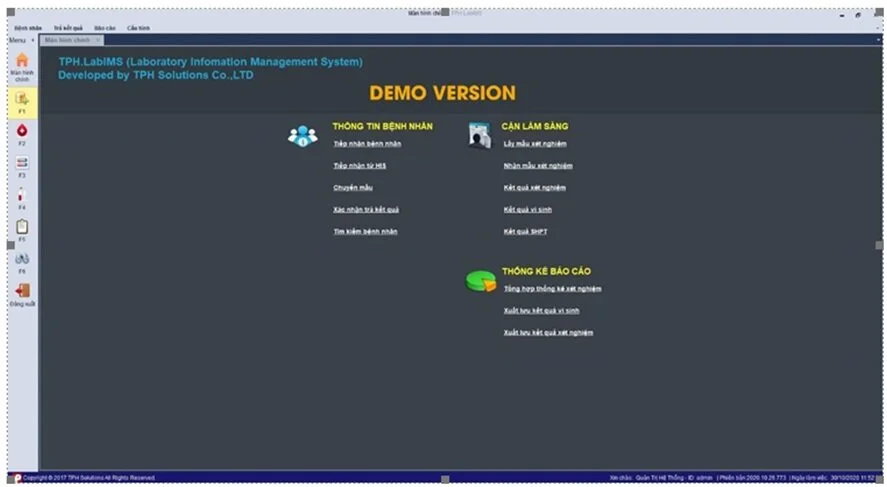Open the tab list dropdown on the tab bar
Image resolution: width=887 pixels, height=487 pixels.
[x=878, y=40]
